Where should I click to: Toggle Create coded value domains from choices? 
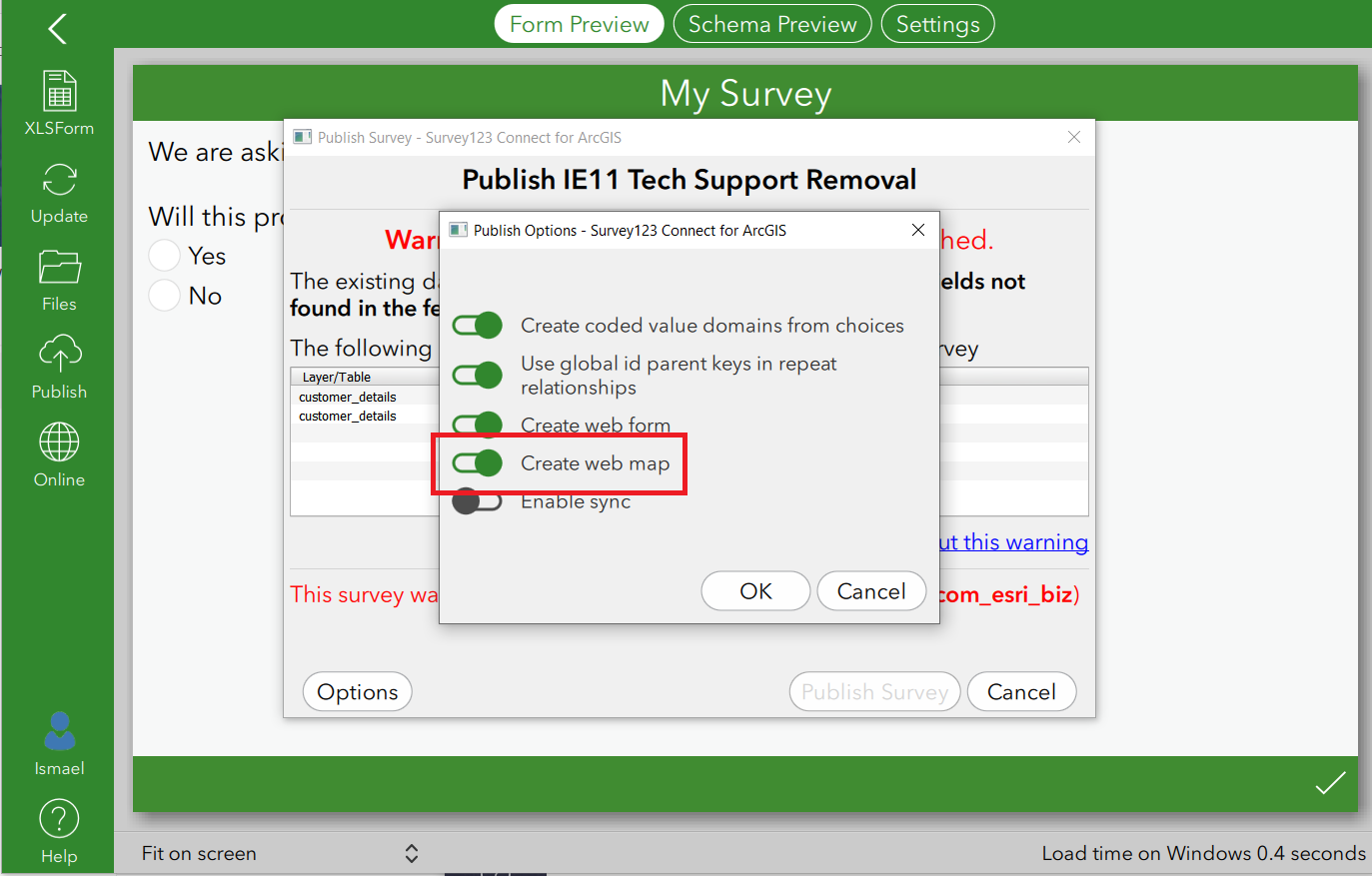coord(477,326)
